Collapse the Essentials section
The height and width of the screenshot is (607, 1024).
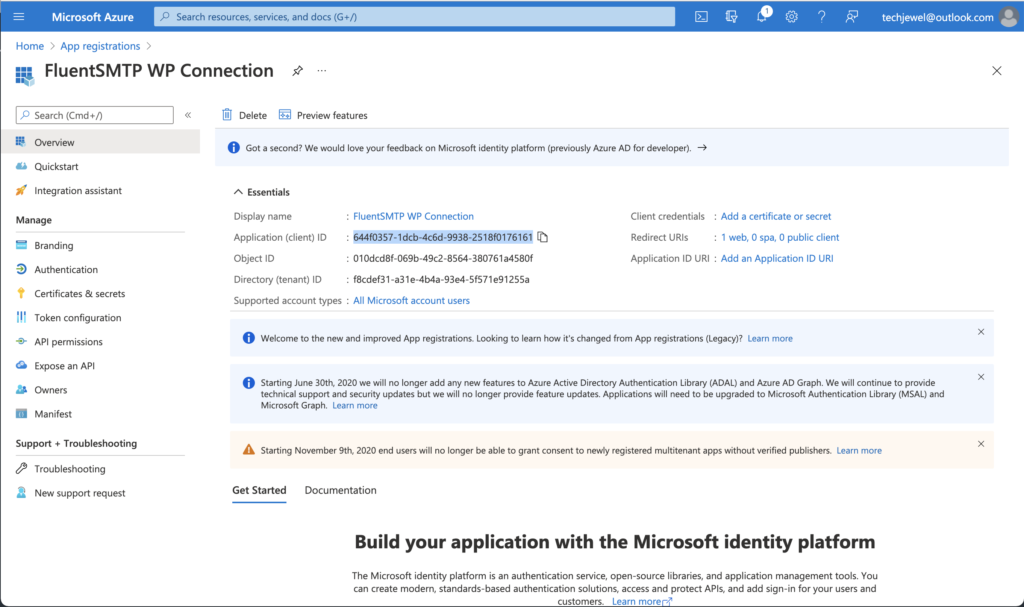tap(238, 192)
